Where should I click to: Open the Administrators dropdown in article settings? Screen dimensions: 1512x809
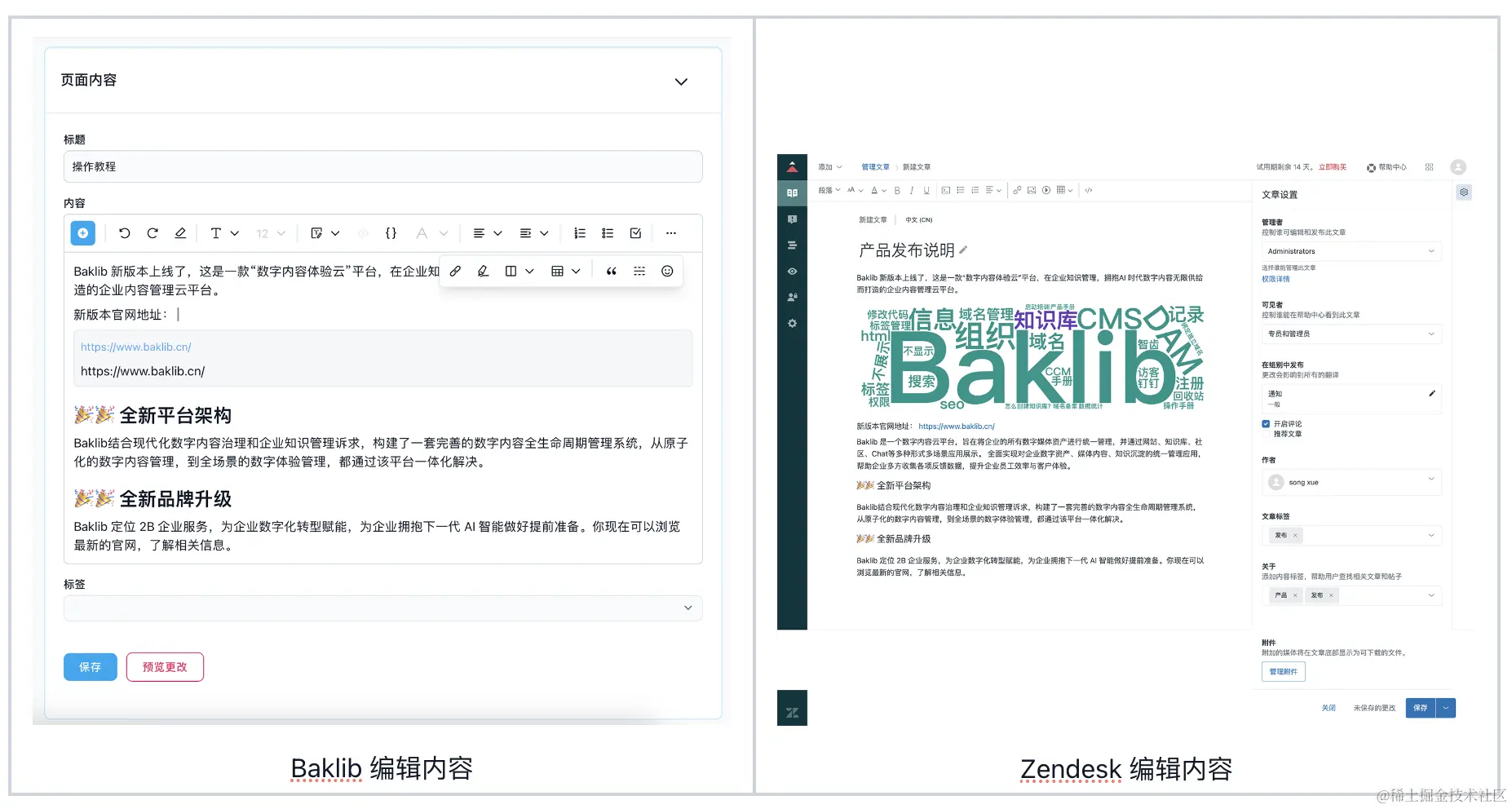[1351, 251]
